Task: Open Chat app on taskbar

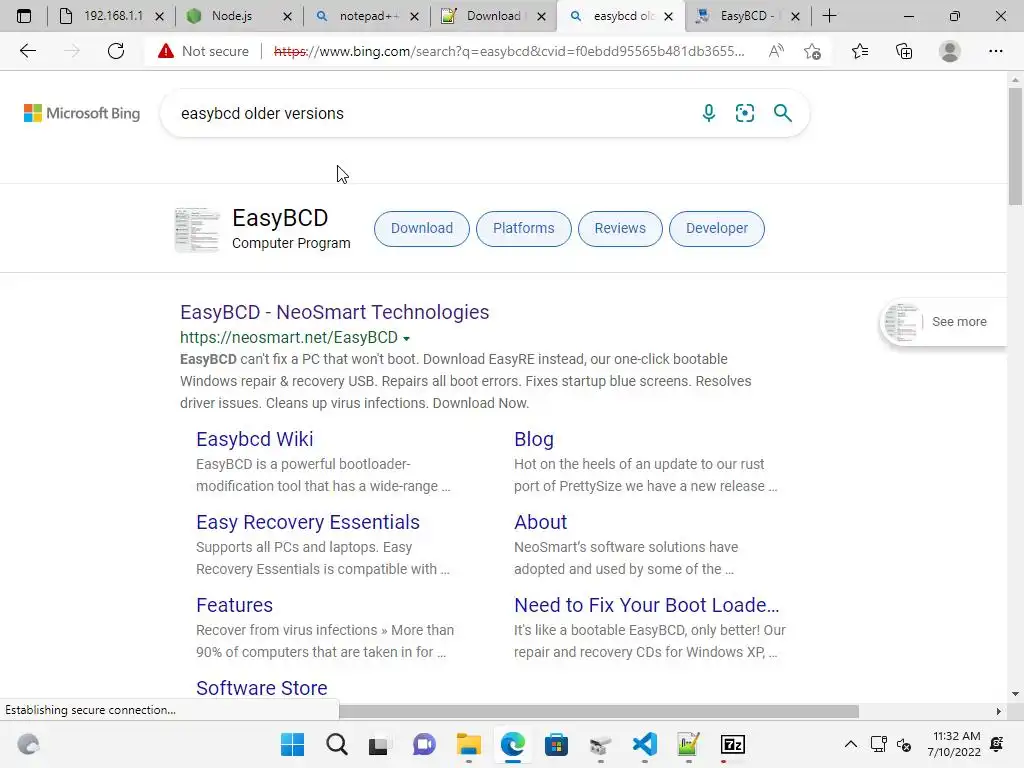Action: coord(424,744)
